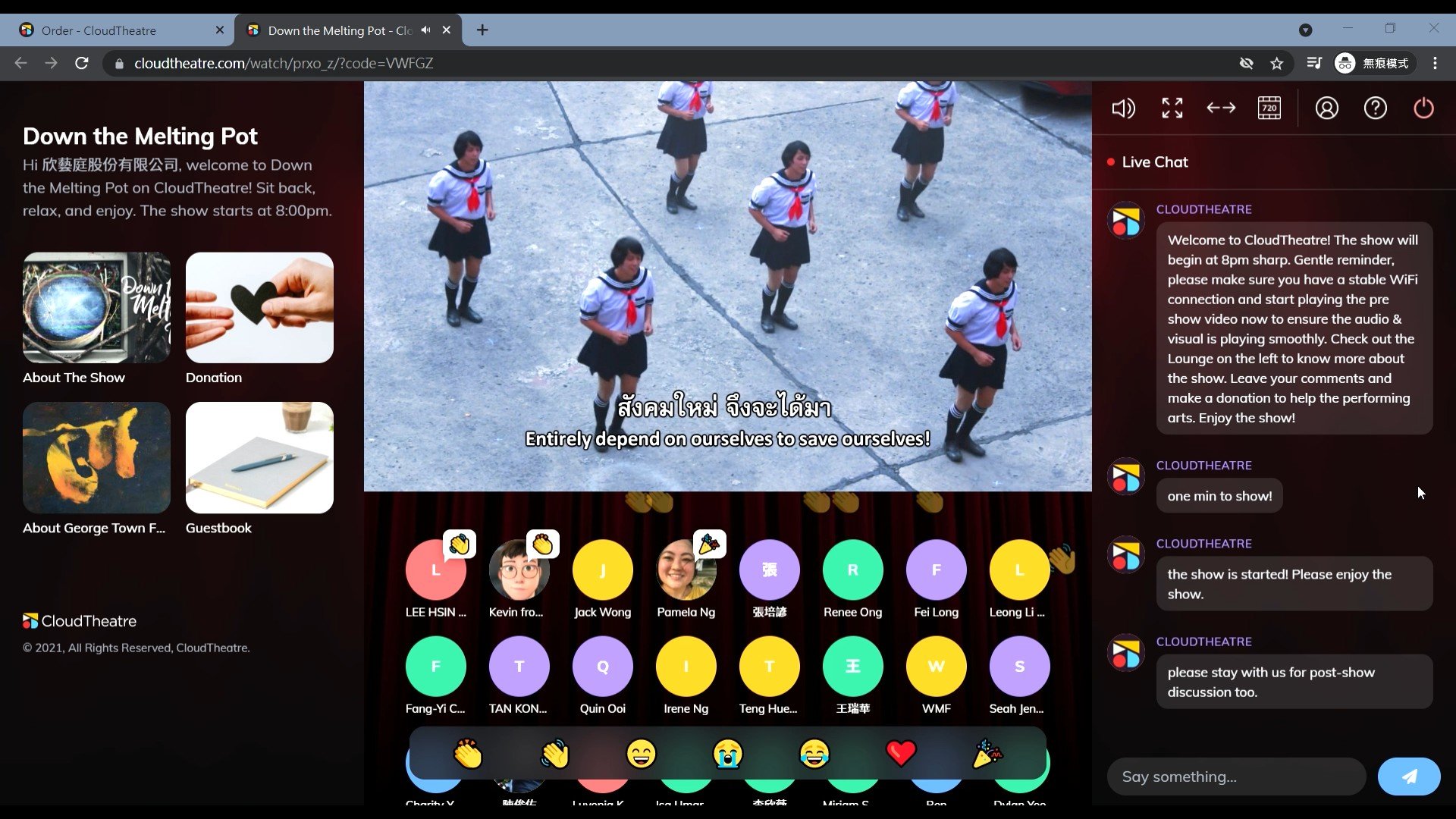Viewport: 1456px width, 819px height.
Task: Mute the tab via its speaker icon
Action: click(426, 30)
